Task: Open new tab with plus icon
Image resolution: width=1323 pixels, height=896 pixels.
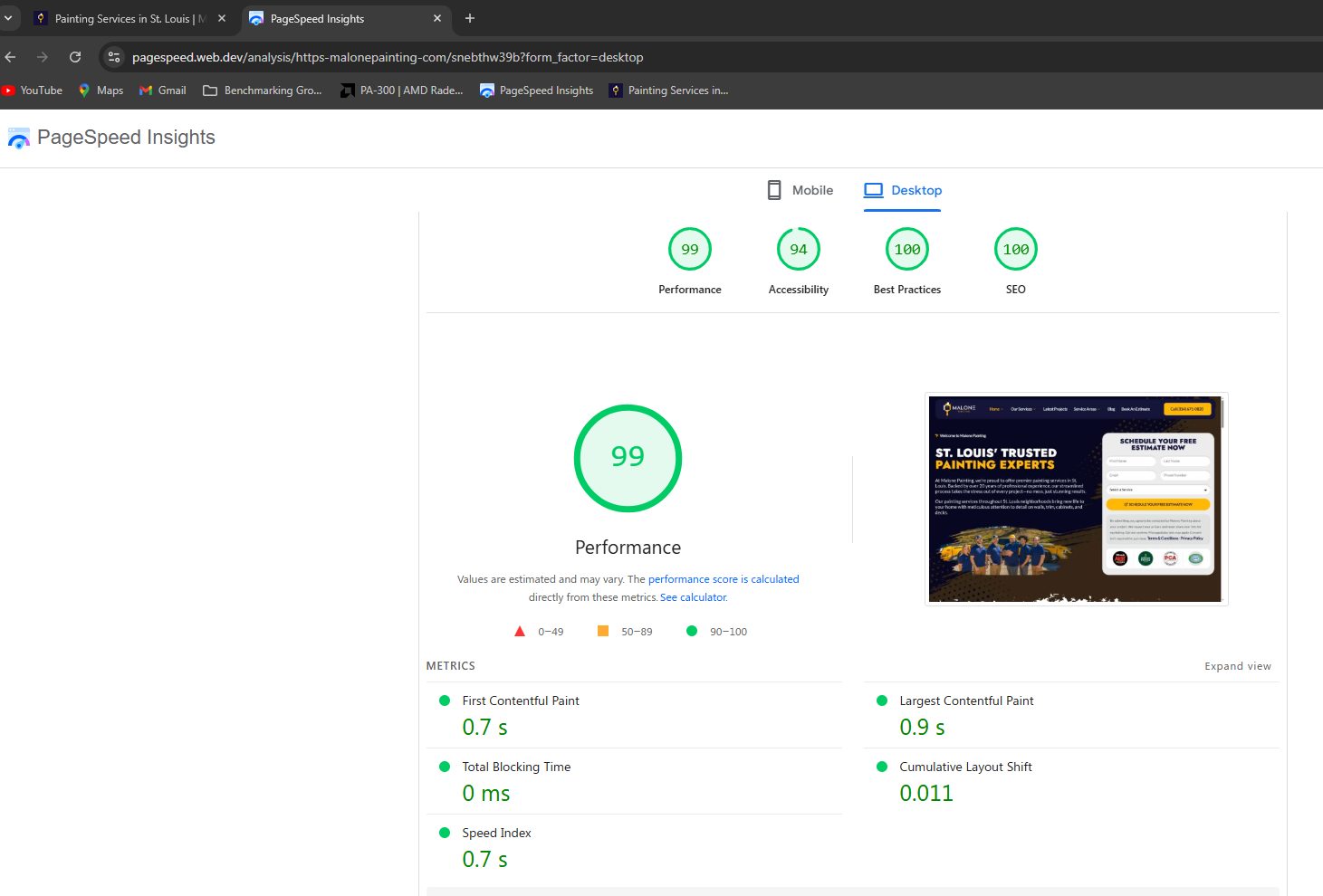Action: 469,18
